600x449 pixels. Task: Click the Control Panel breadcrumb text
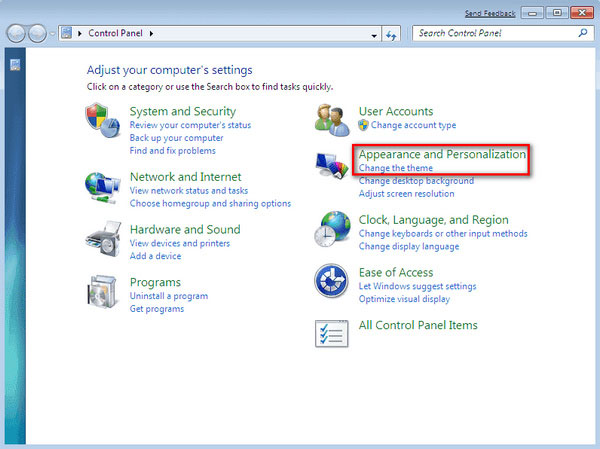click(115, 33)
